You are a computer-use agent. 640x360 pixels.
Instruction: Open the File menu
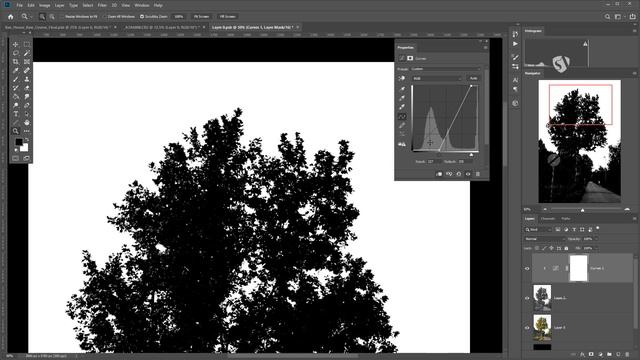click(x=19, y=5)
